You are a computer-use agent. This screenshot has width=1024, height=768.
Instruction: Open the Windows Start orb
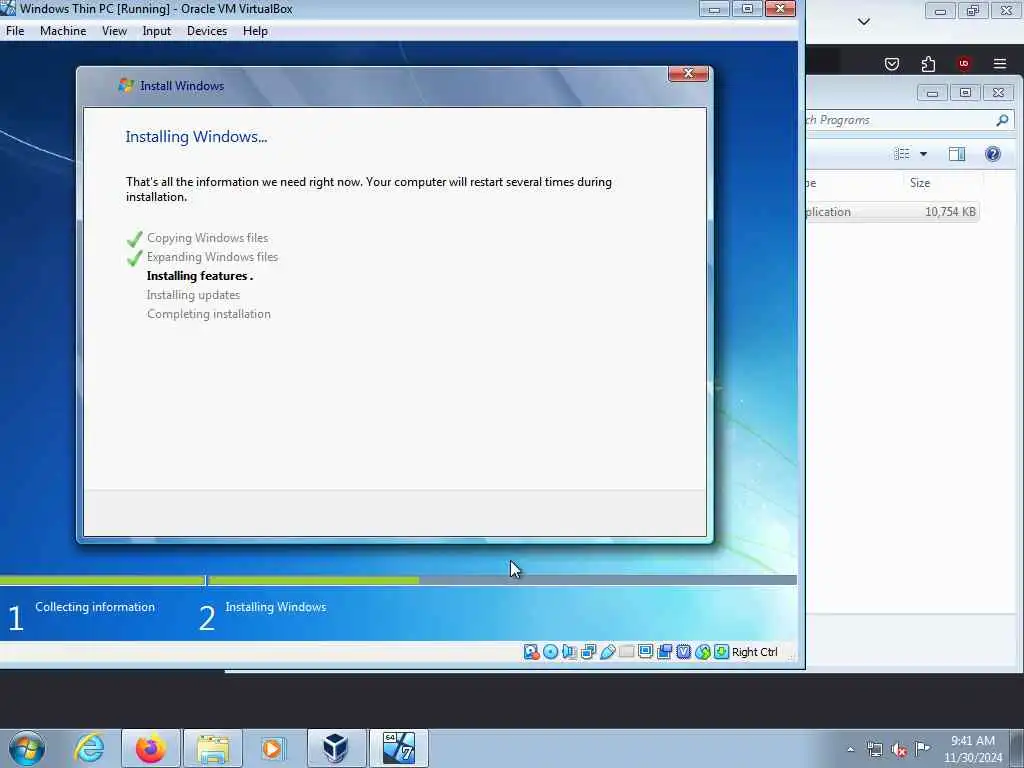27,748
